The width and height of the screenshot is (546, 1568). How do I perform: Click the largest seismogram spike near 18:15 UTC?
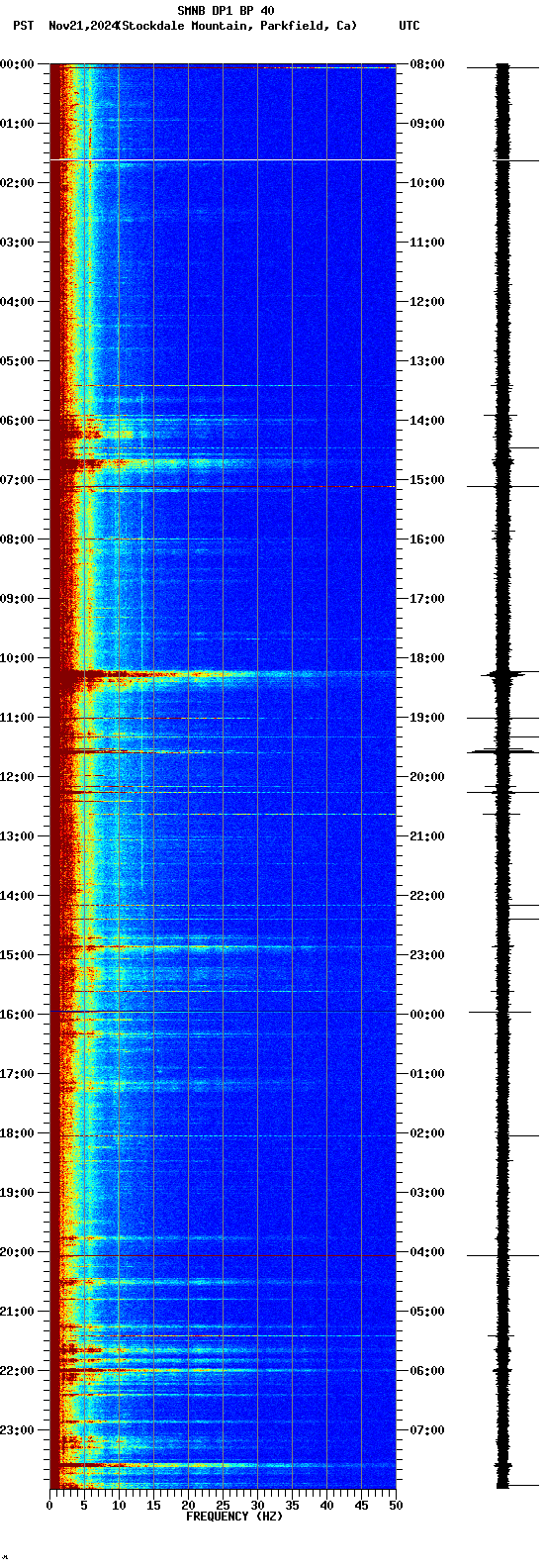(503, 674)
